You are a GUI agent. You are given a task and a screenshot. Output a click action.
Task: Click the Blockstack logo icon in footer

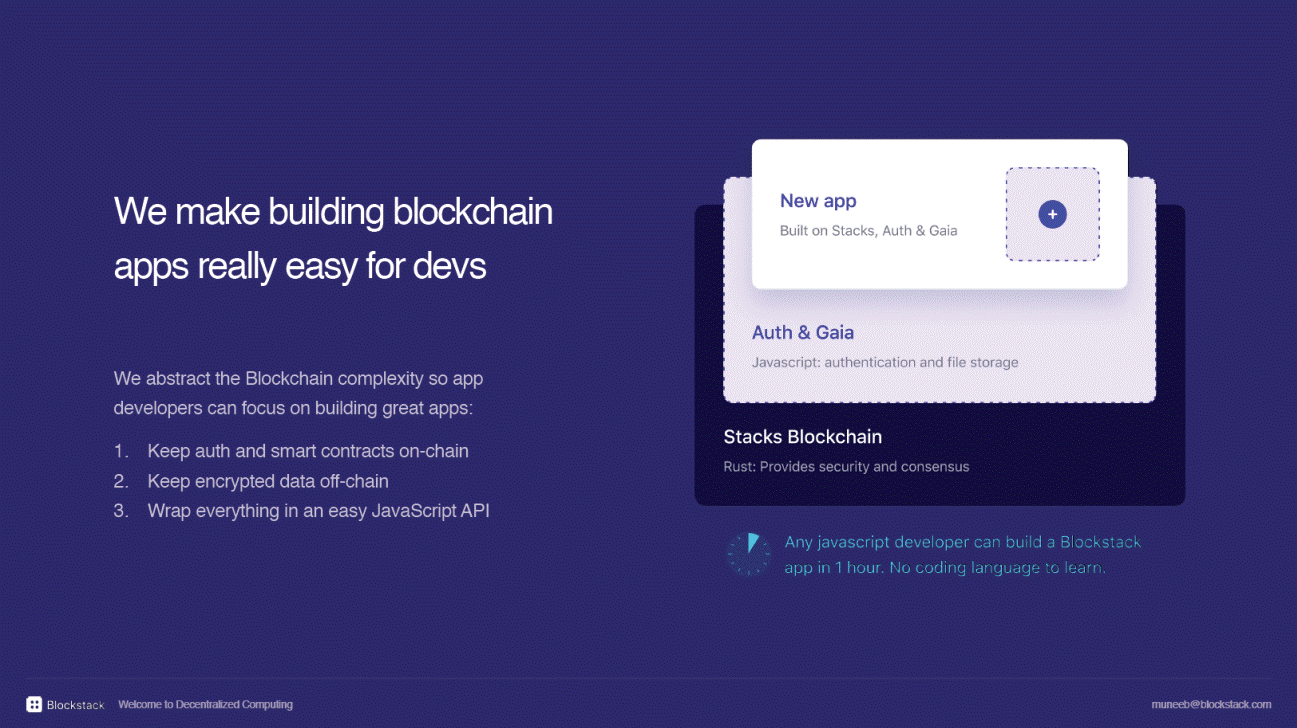click(34, 704)
